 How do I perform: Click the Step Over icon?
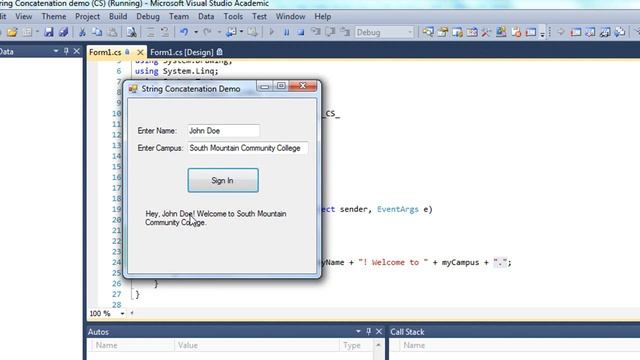click(330, 32)
